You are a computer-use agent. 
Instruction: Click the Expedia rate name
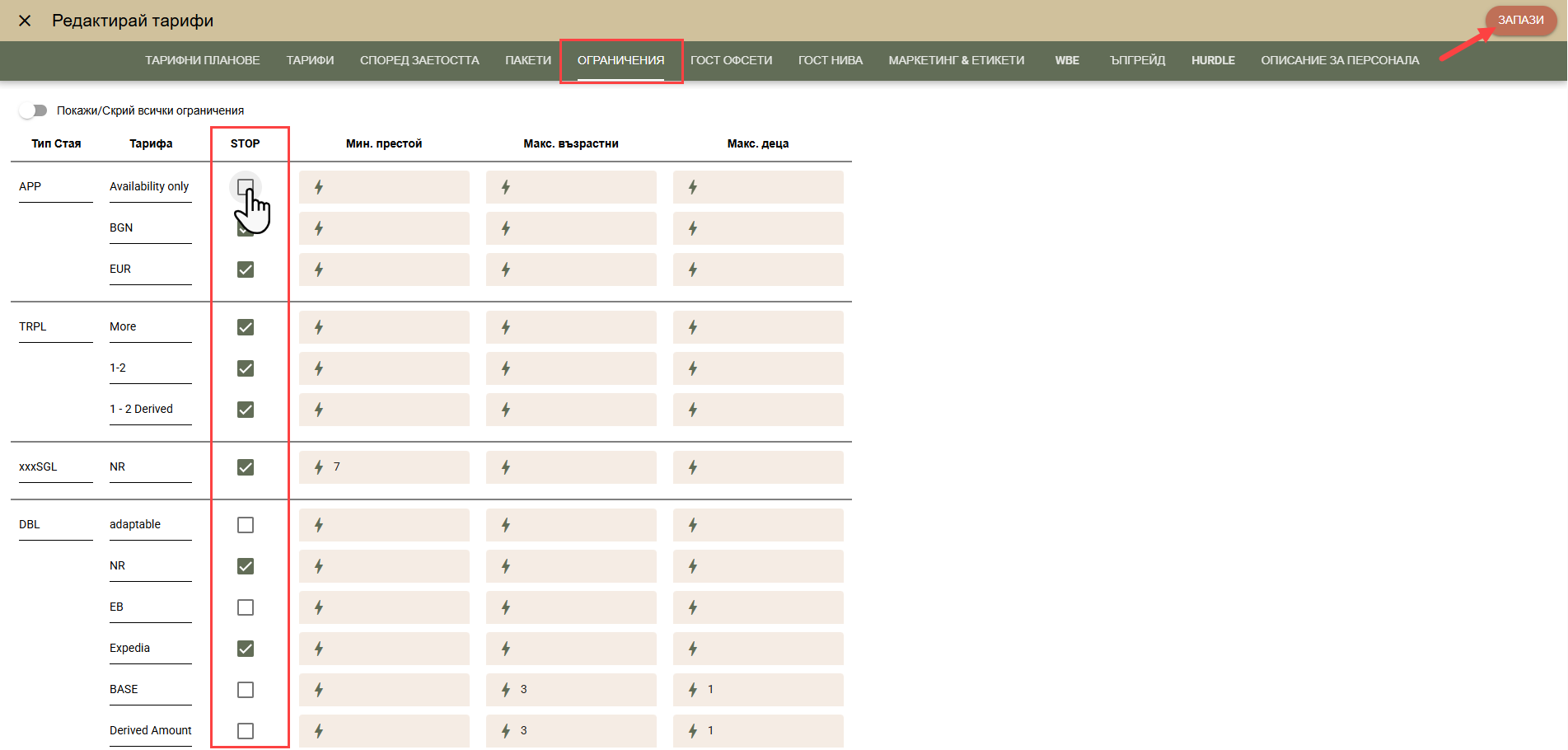tap(130, 648)
